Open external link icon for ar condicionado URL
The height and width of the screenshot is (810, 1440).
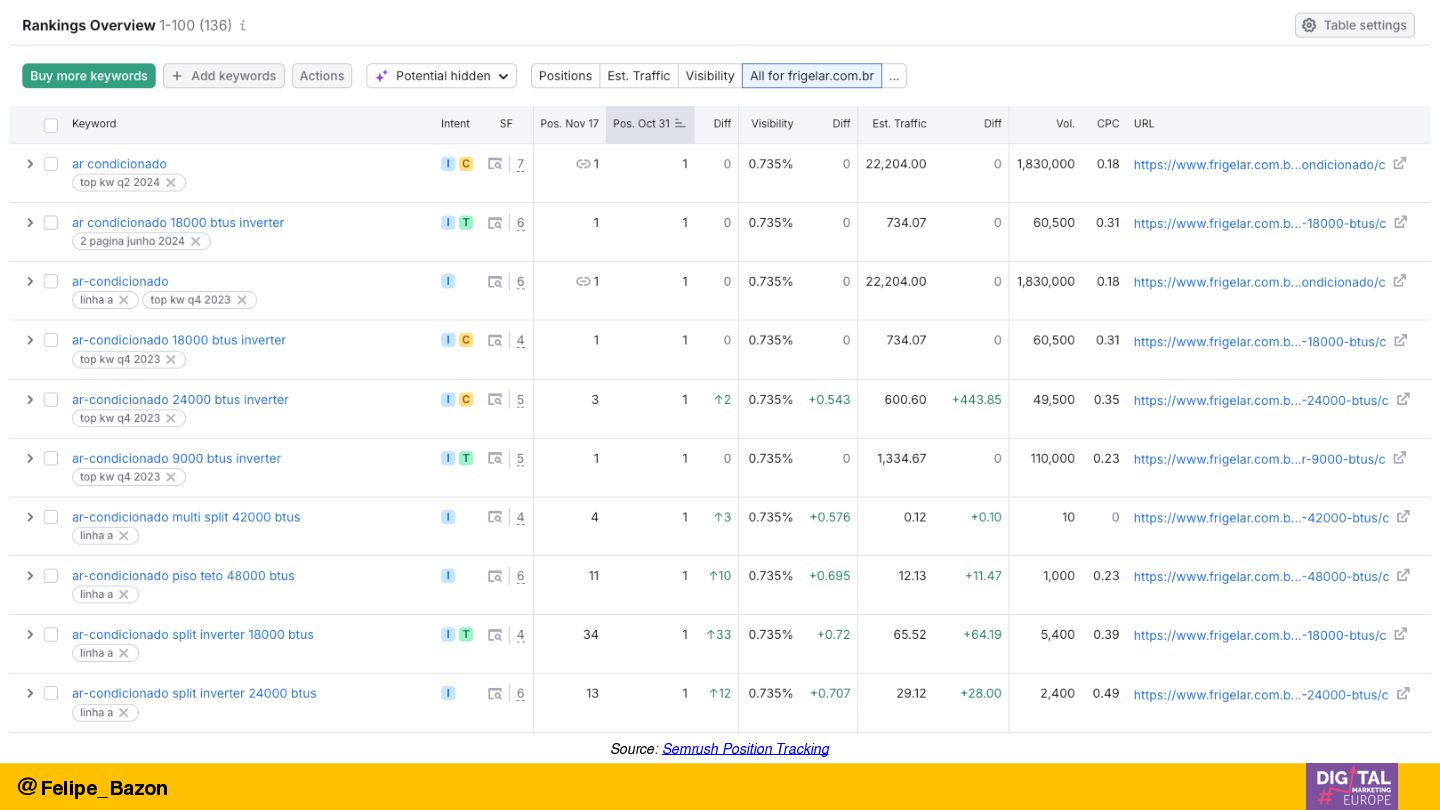point(1400,164)
